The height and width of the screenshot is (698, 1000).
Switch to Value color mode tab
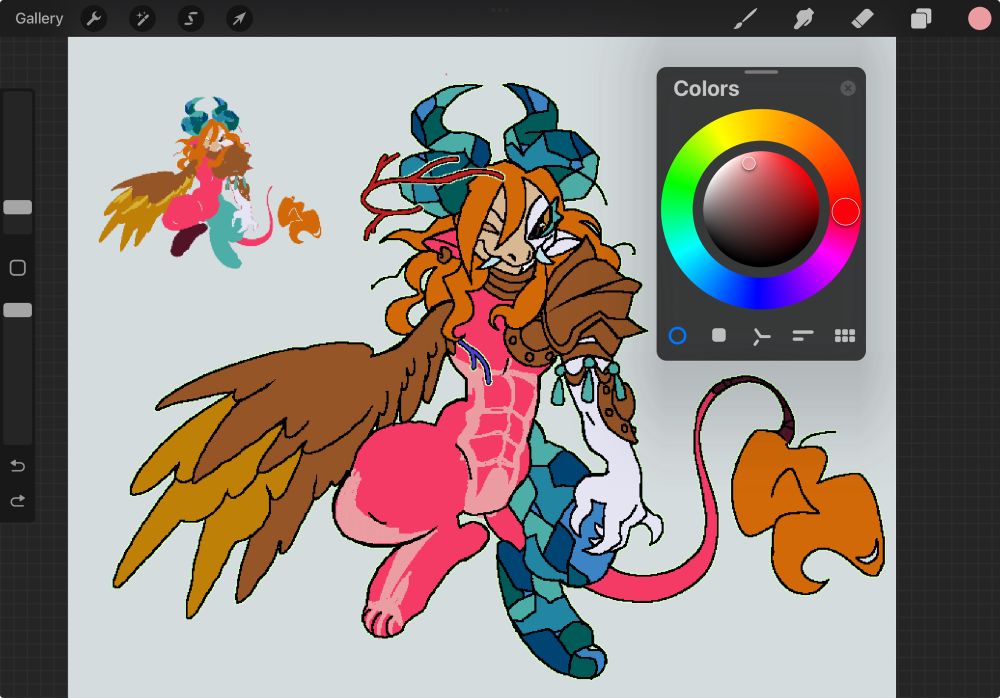(802, 336)
